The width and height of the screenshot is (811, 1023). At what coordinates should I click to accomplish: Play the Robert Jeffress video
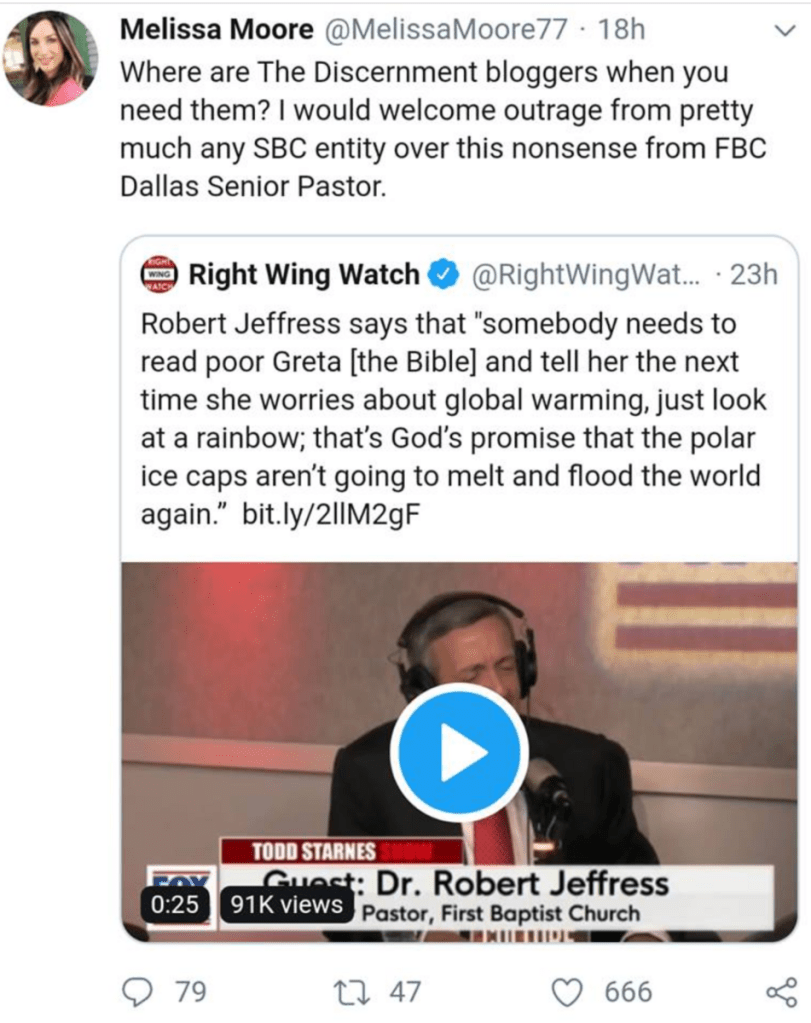tap(458, 752)
